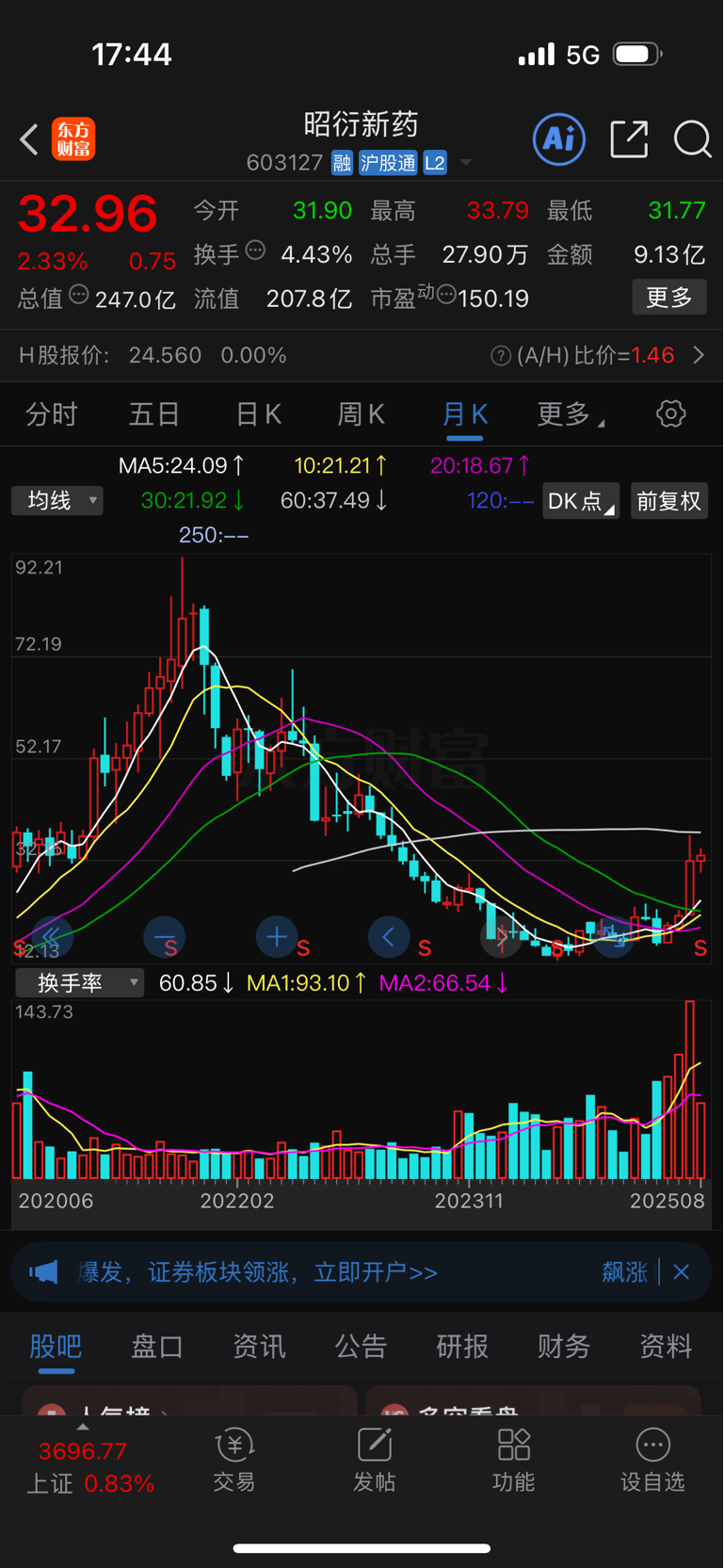The height and width of the screenshot is (1568, 724).
Task: Open the 换手率 sub-indicator dropdown
Action: [x=80, y=982]
